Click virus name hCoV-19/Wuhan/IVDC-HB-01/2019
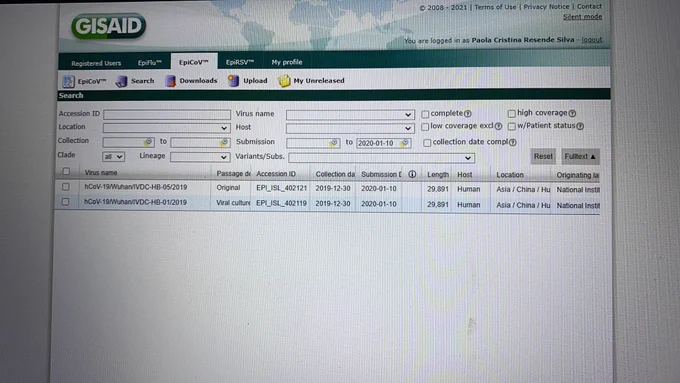This screenshot has height=383, width=680. tap(135, 202)
